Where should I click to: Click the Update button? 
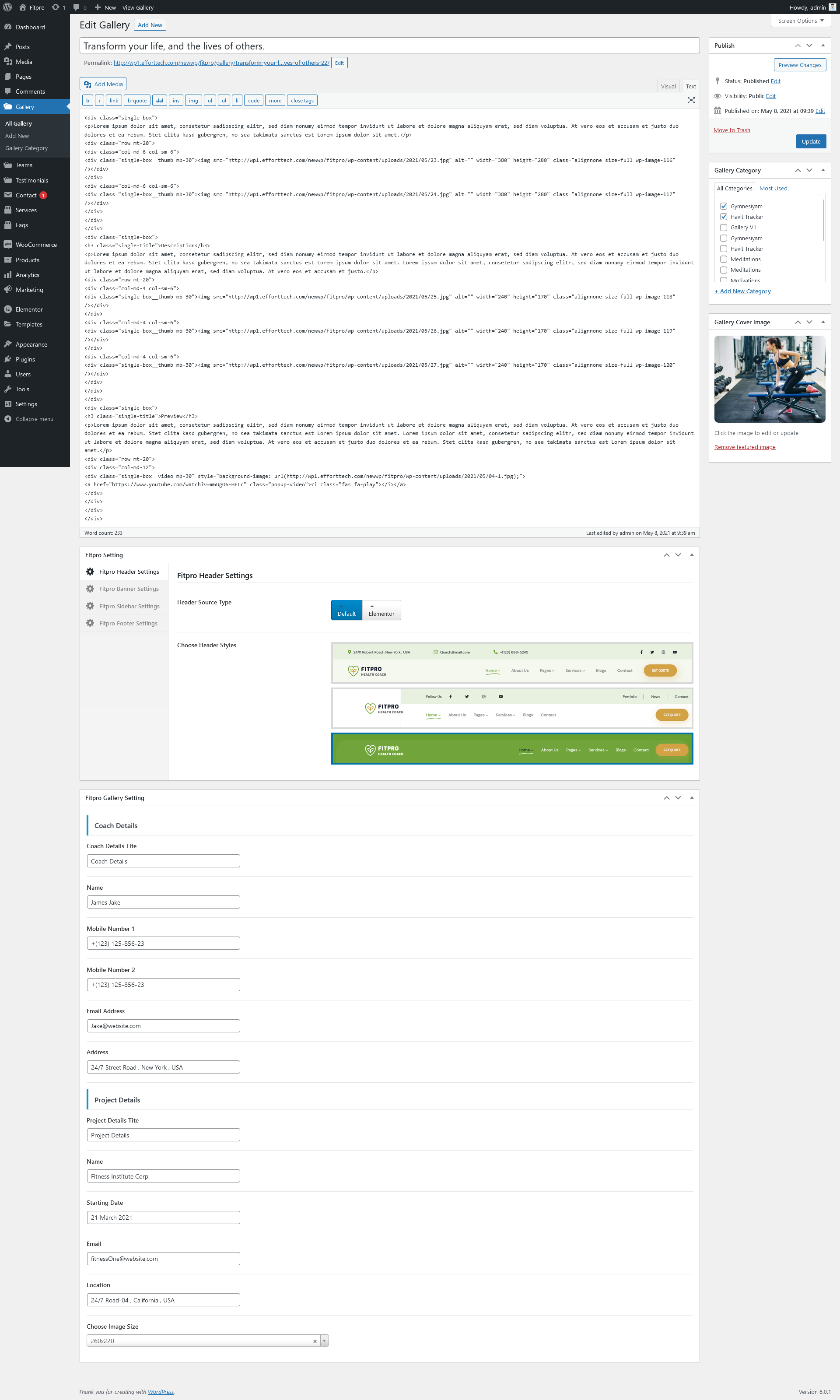click(x=811, y=141)
